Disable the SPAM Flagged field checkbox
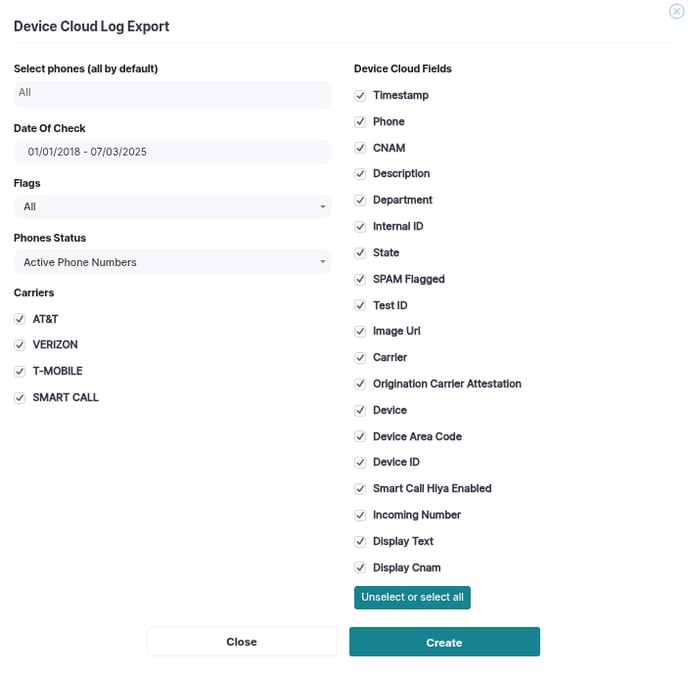The height and width of the screenshot is (674, 688). (x=360, y=279)
